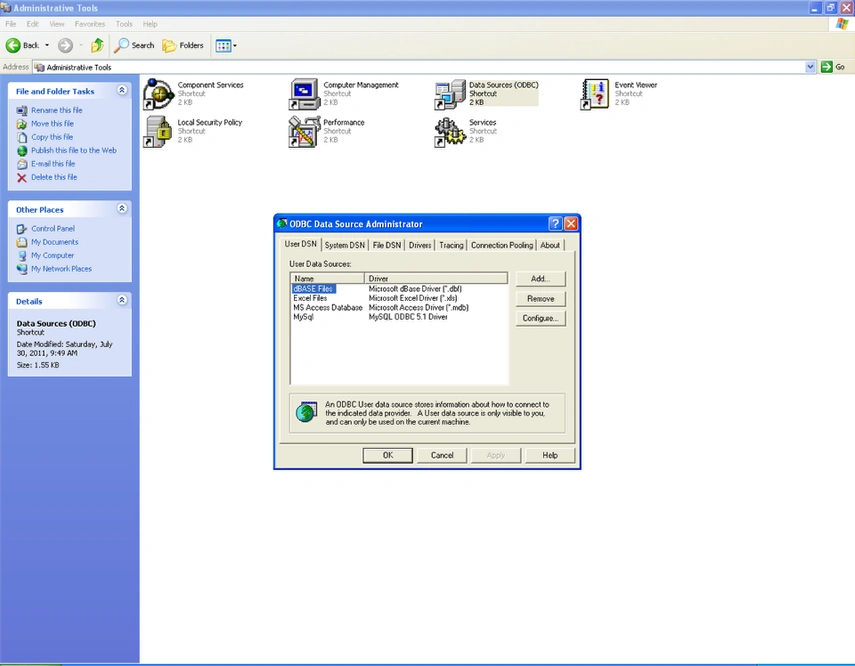Switch to the File DSN tab
The image size is (855, 666).
387,245
